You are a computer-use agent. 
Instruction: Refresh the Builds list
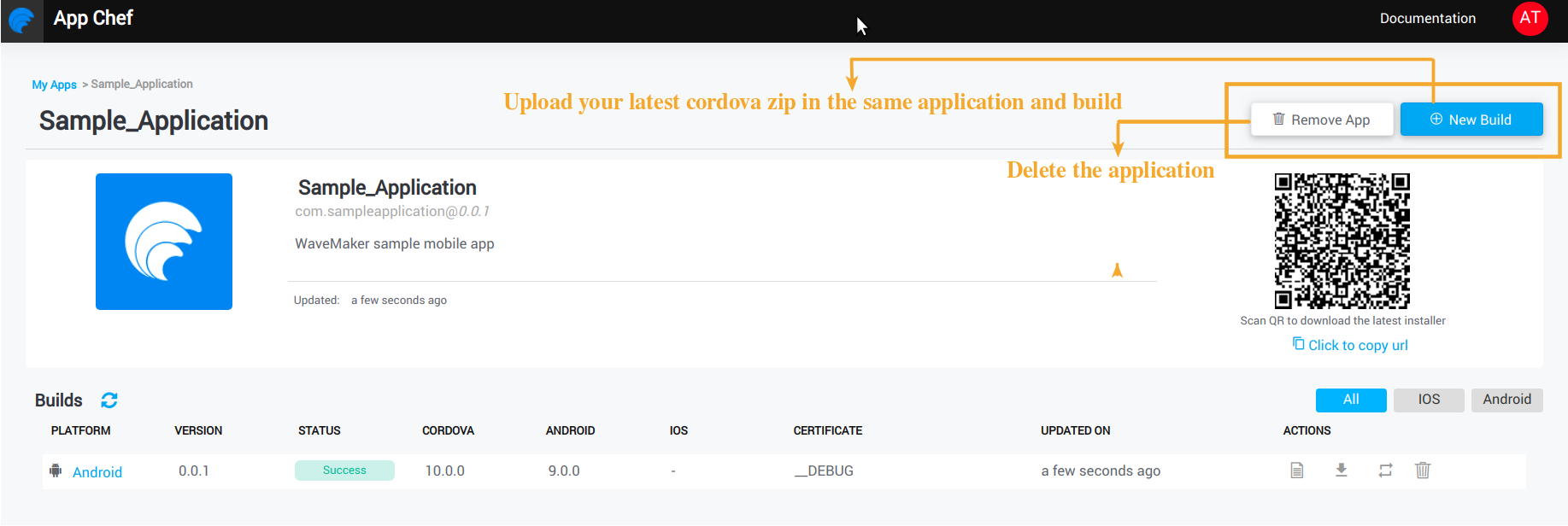coord(109,400)
